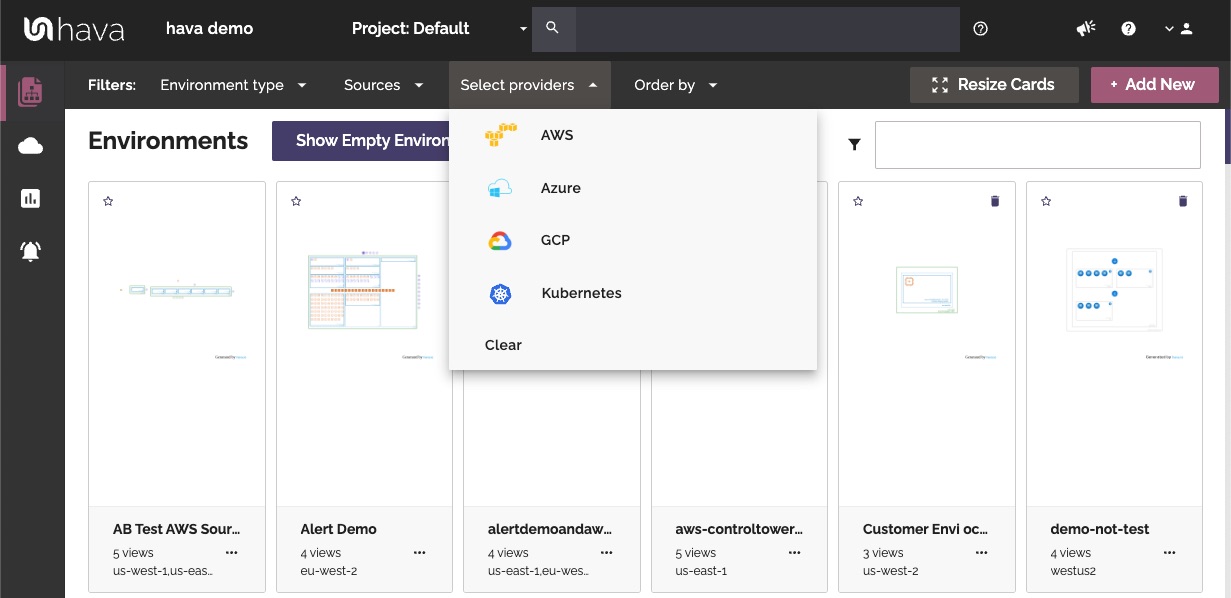Star the Alert Demo environment
Viewport: 1231px width, 598px height.
click(x=296, y=201)
